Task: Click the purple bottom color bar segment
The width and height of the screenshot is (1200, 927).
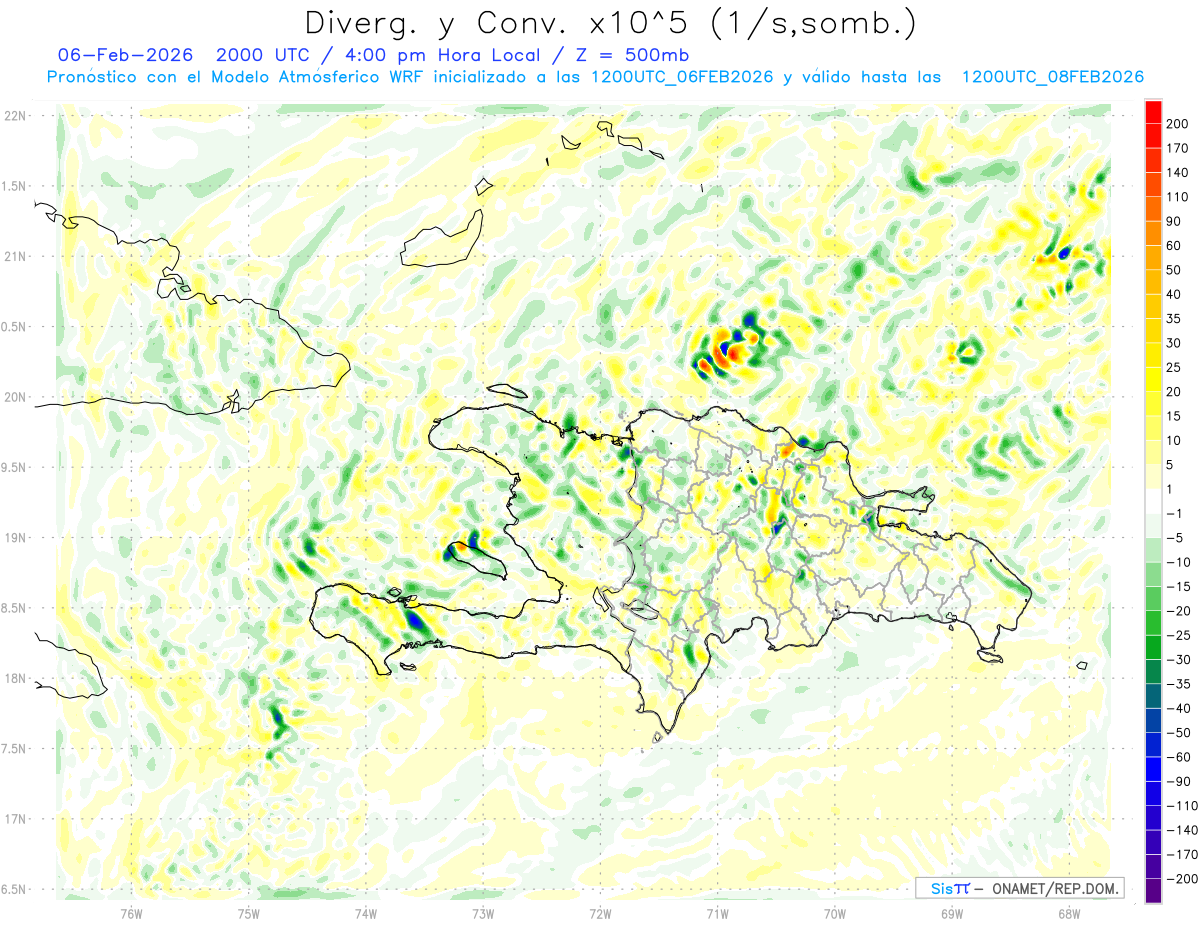Action: 1153,891
